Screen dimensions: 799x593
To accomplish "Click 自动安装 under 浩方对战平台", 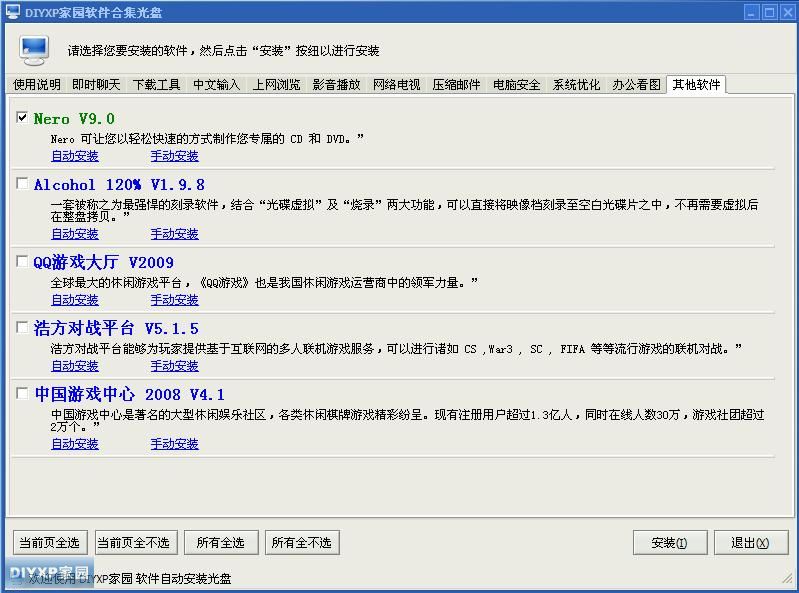I will coord(75,366).
